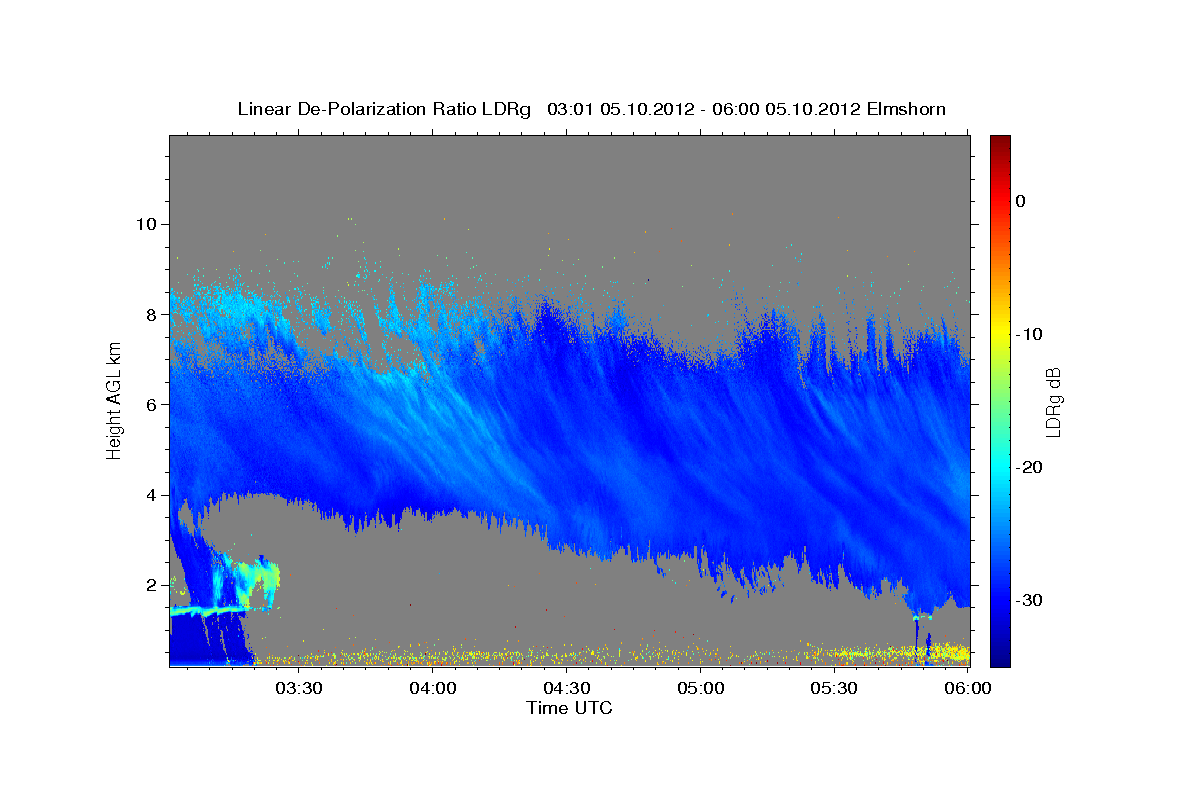
Task: Click the 'Height AGL km' axis label
Action: [114, 400]
